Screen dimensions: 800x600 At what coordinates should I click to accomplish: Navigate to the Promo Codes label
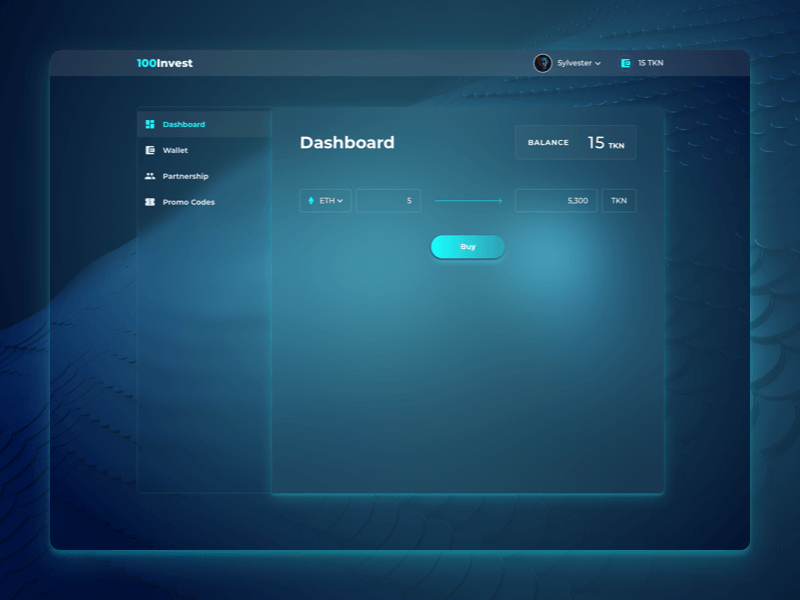[188, 202]
